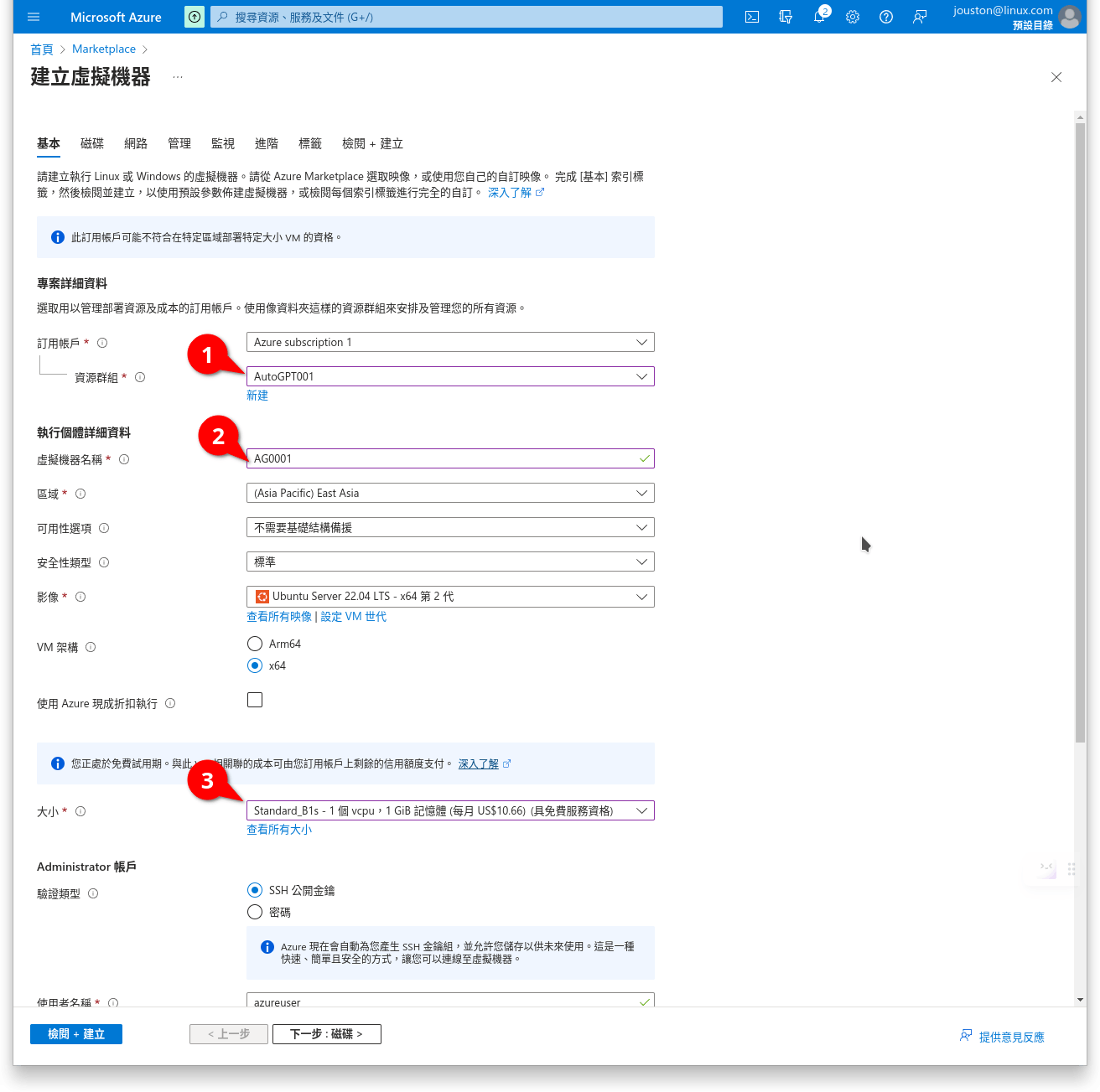Click the 虛擬機器名稱 AG0001 field
The width and height of the screenshot is (1100, 1092).
coord(450,458)
